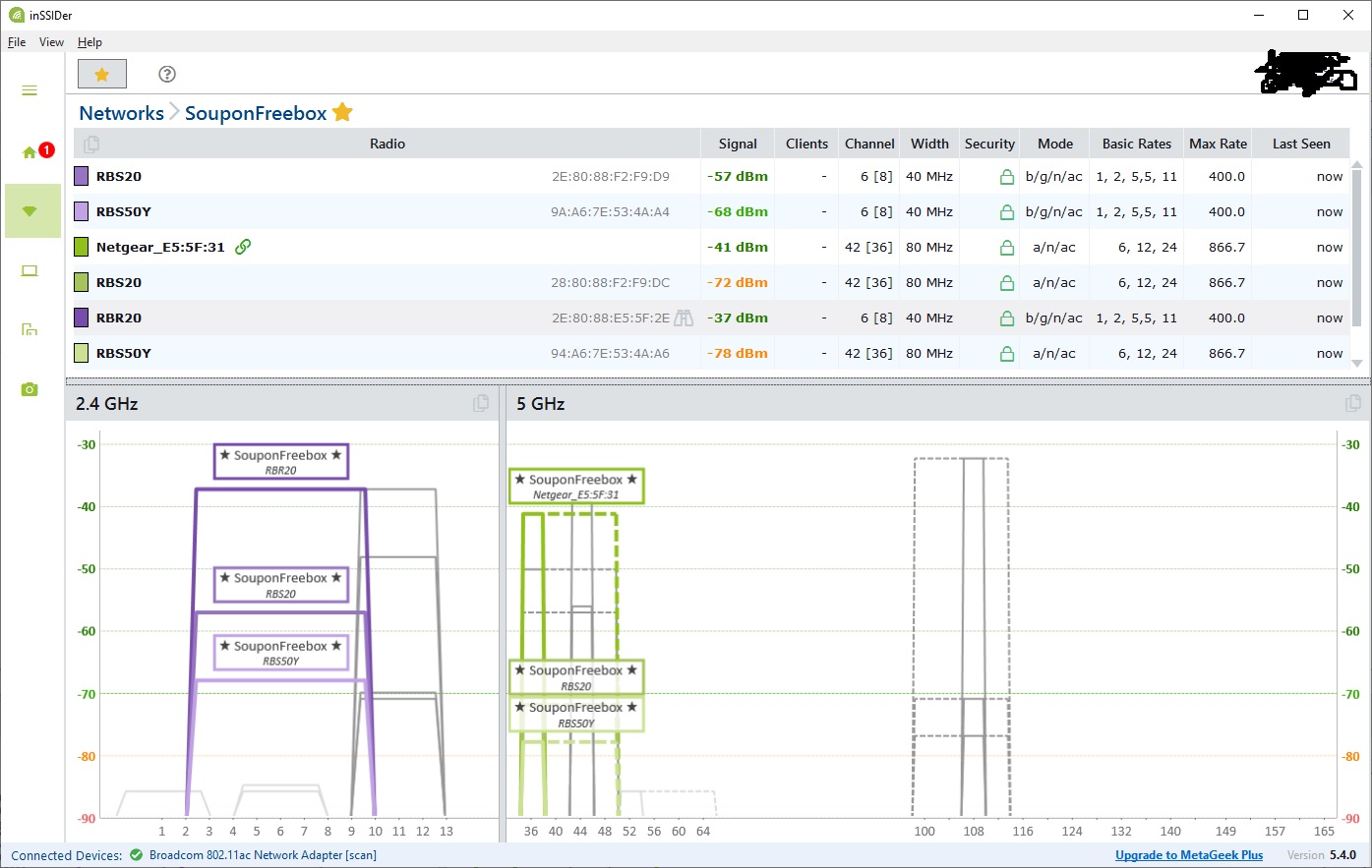Click Upgrade to MetaGeek Plus link
Image resolution: width=1372 pixels, height=868 pixels.
coord(1188,855)
